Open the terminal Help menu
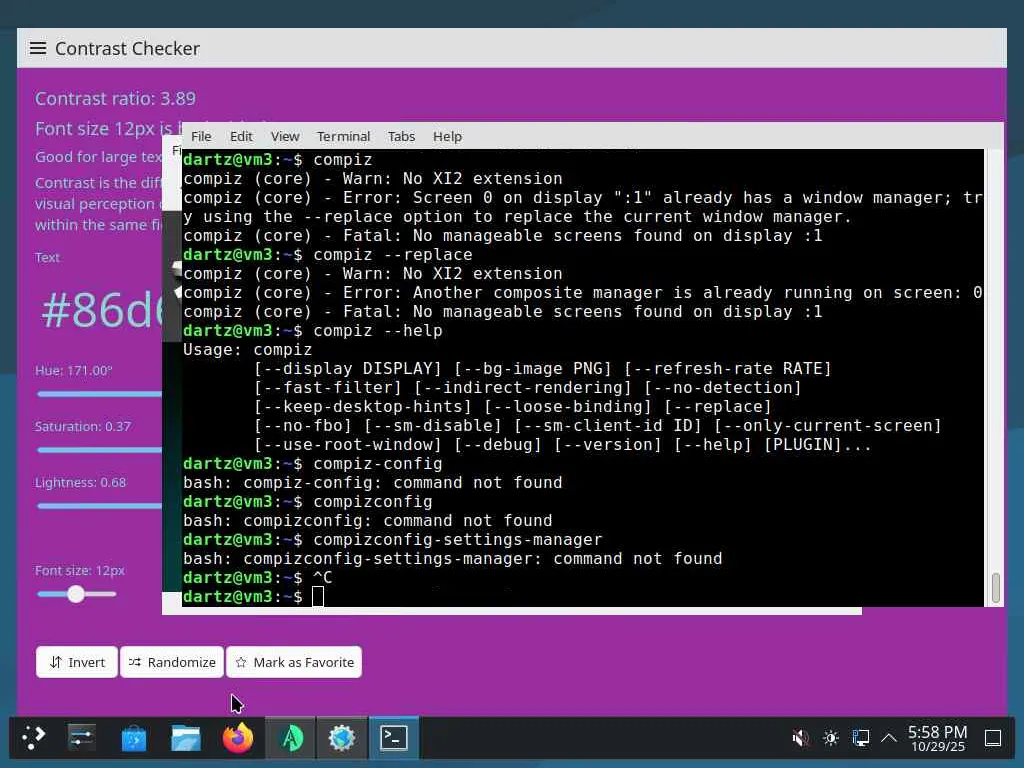The width and height of the screenshot is (1024, 768). pyautogui.click(x=447, y=136)
